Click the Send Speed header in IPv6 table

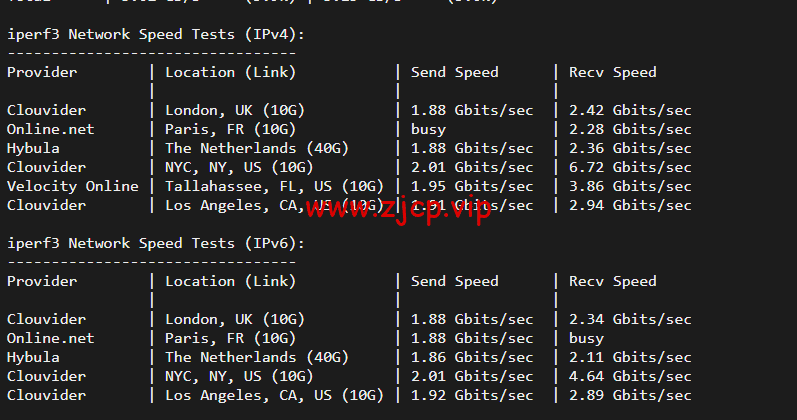[454, 281]
